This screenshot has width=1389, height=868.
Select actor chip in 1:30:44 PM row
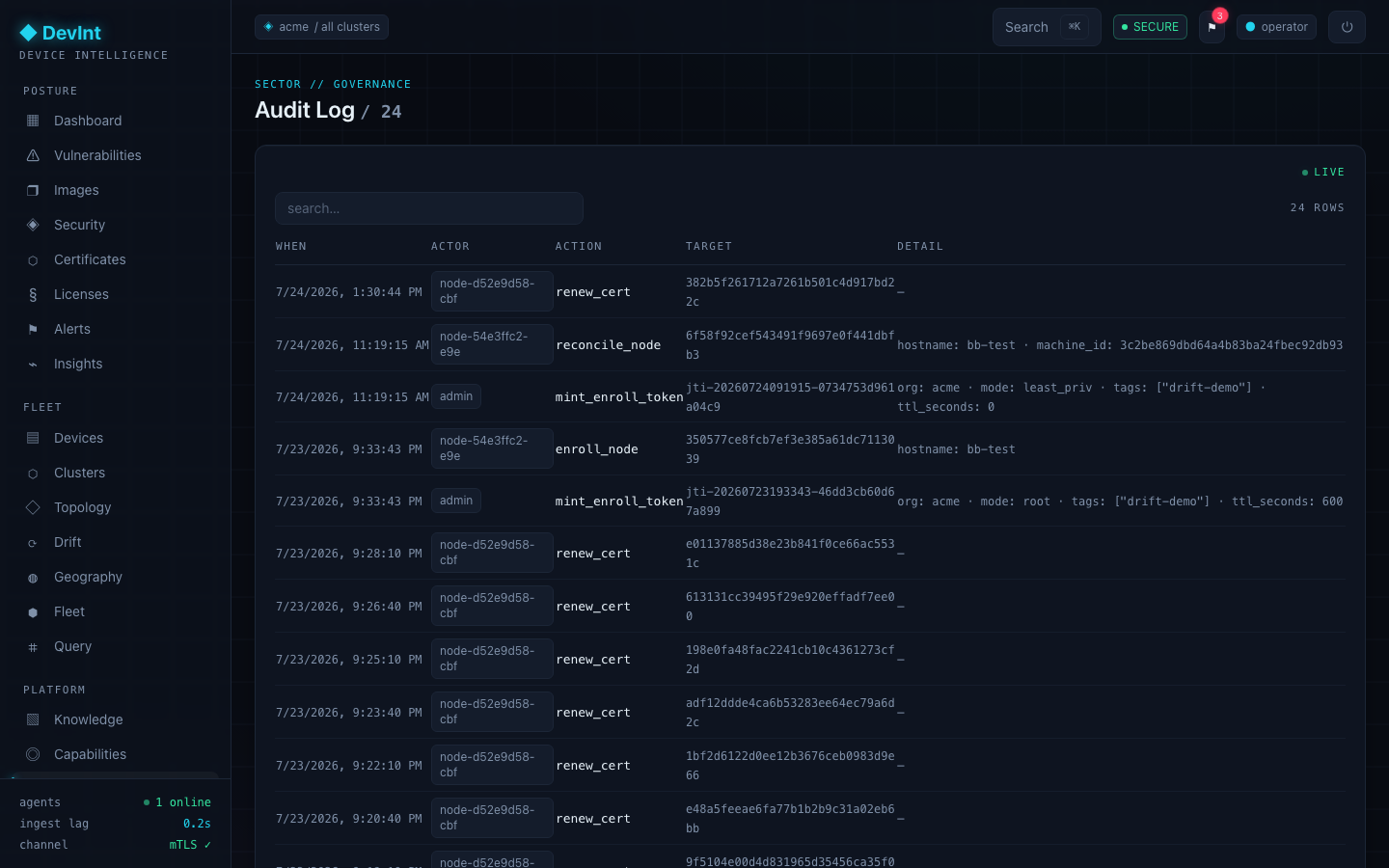492,291
